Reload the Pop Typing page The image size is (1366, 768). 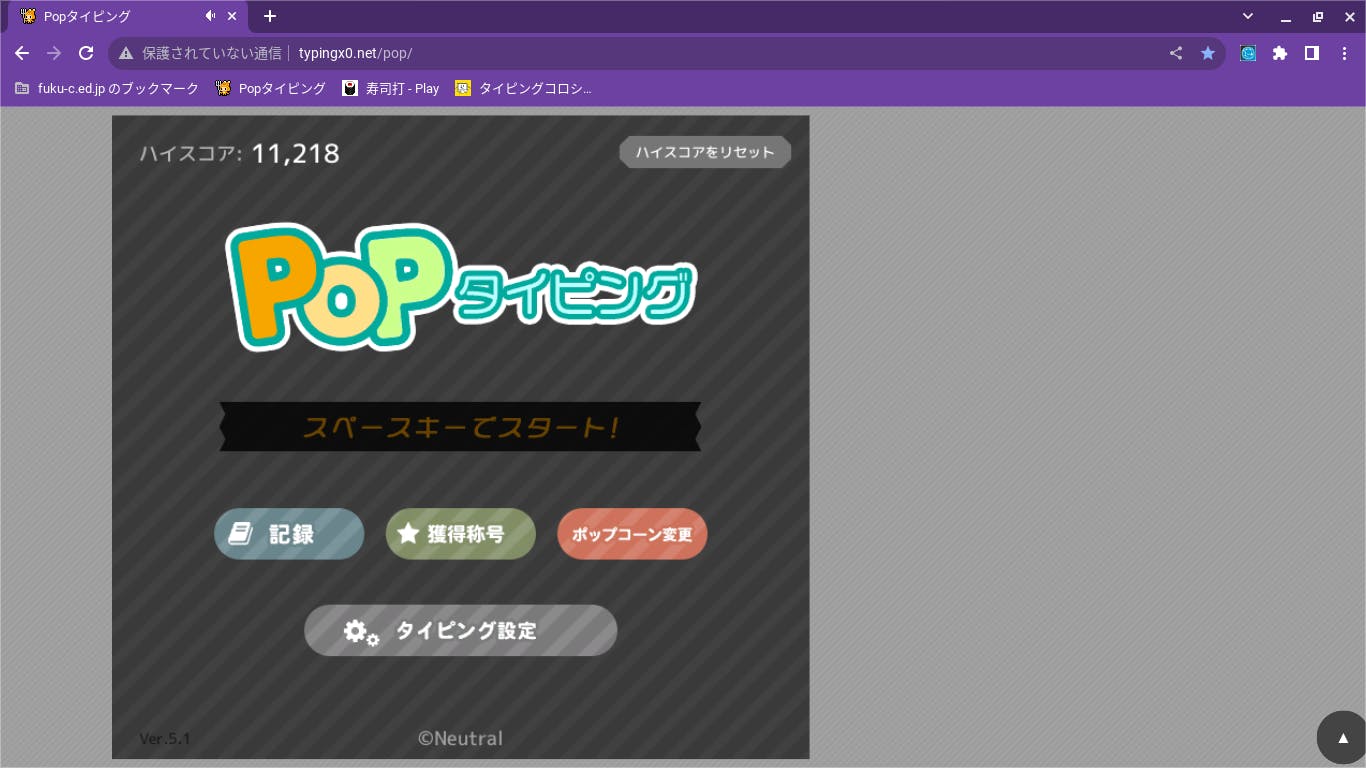pyautogui.click(x=86, y=53)
